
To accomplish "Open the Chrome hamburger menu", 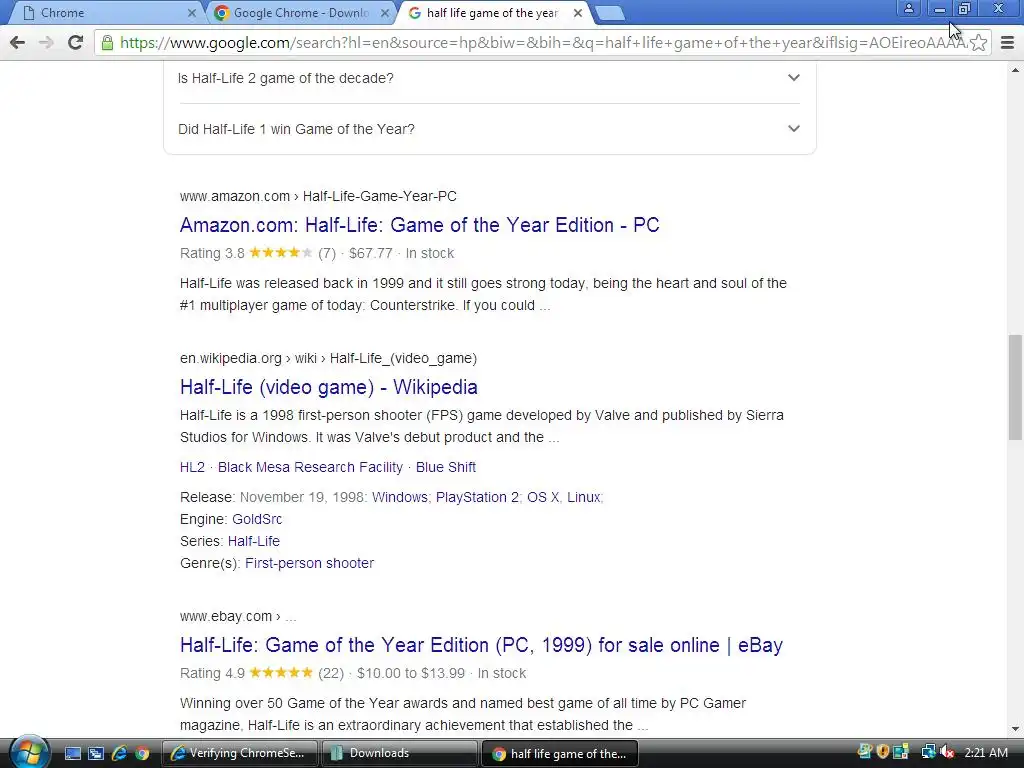I will coord(1008,43).
